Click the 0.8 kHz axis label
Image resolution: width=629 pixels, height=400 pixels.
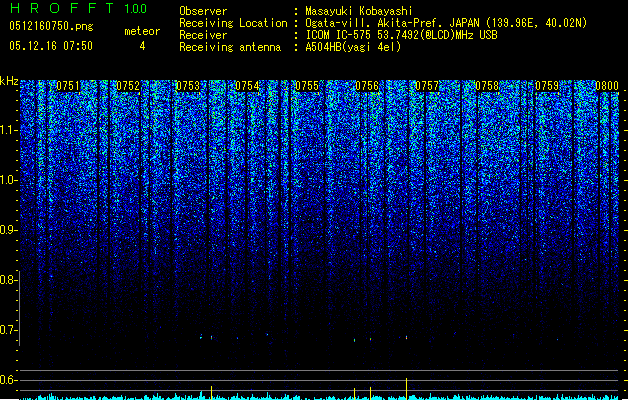click(x=8, y=280)
